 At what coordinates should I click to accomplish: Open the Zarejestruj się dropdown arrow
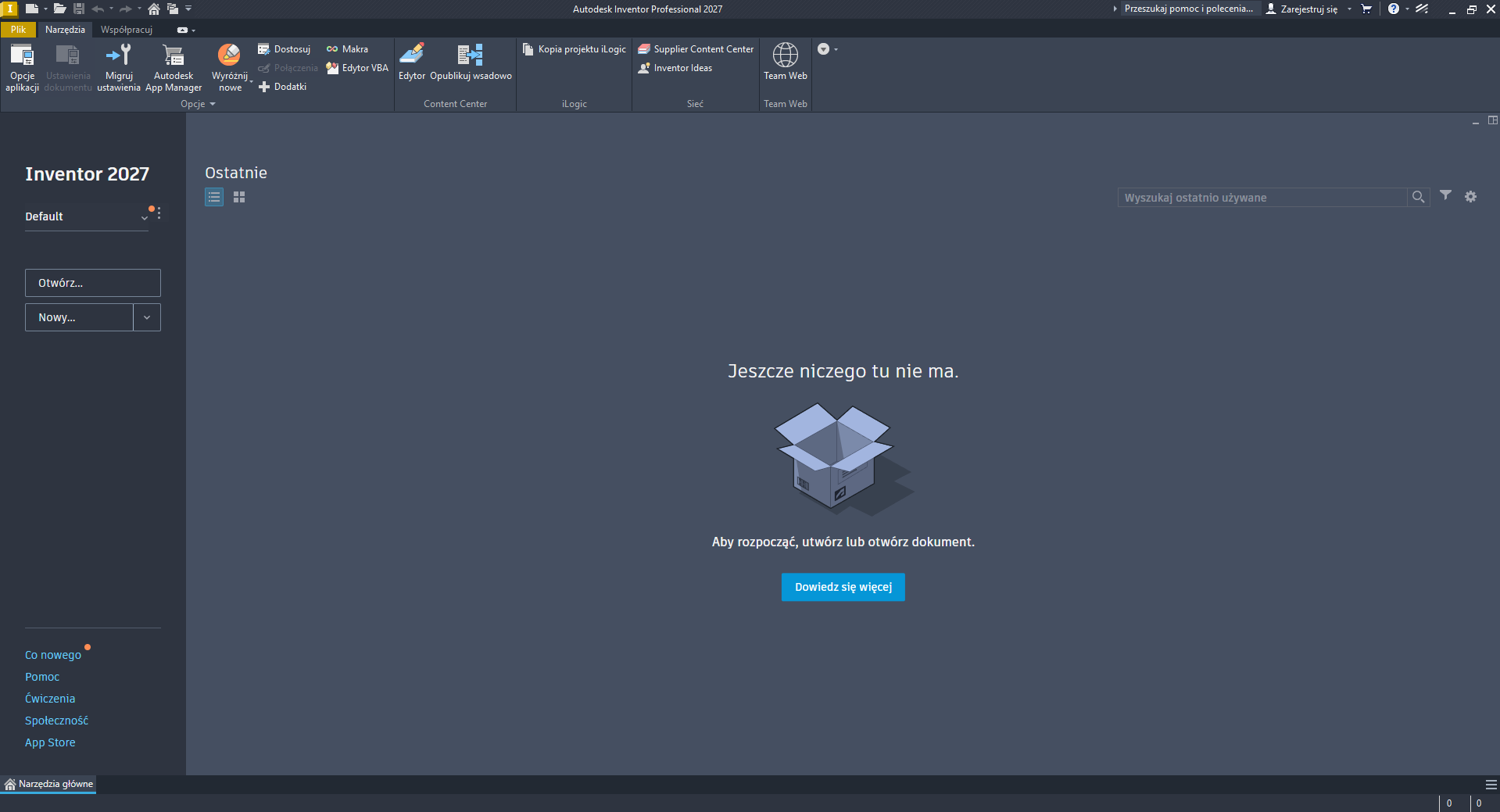[1349, 9]
